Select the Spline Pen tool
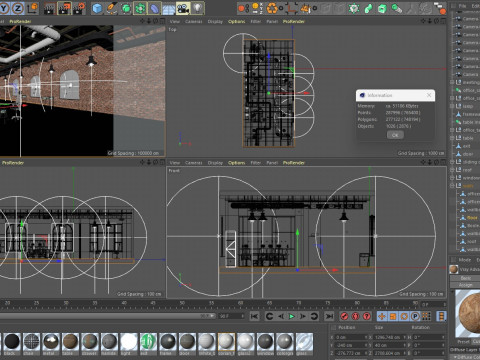 pos(112,8)
